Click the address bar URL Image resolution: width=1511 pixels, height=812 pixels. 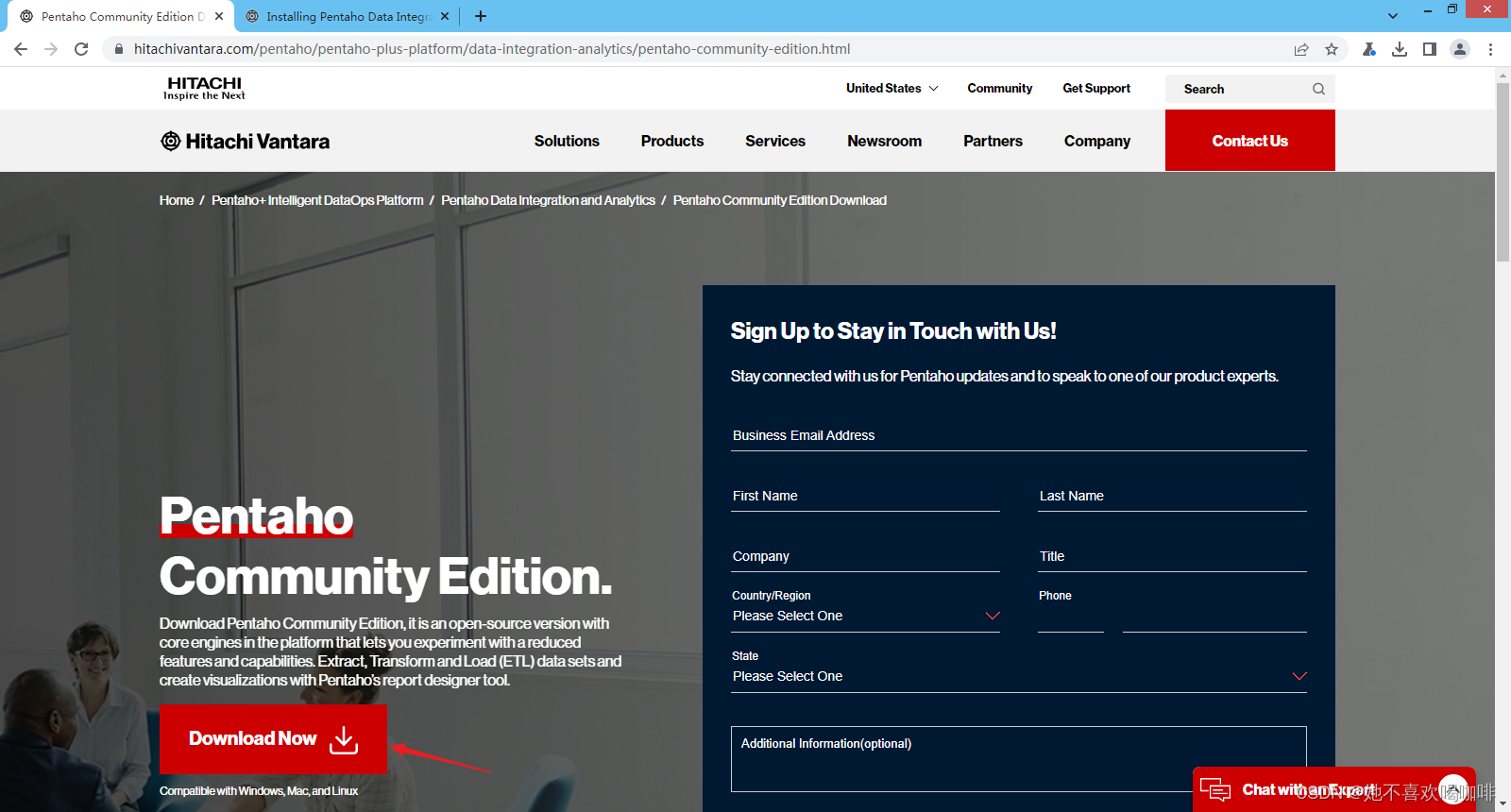[492, 49]
